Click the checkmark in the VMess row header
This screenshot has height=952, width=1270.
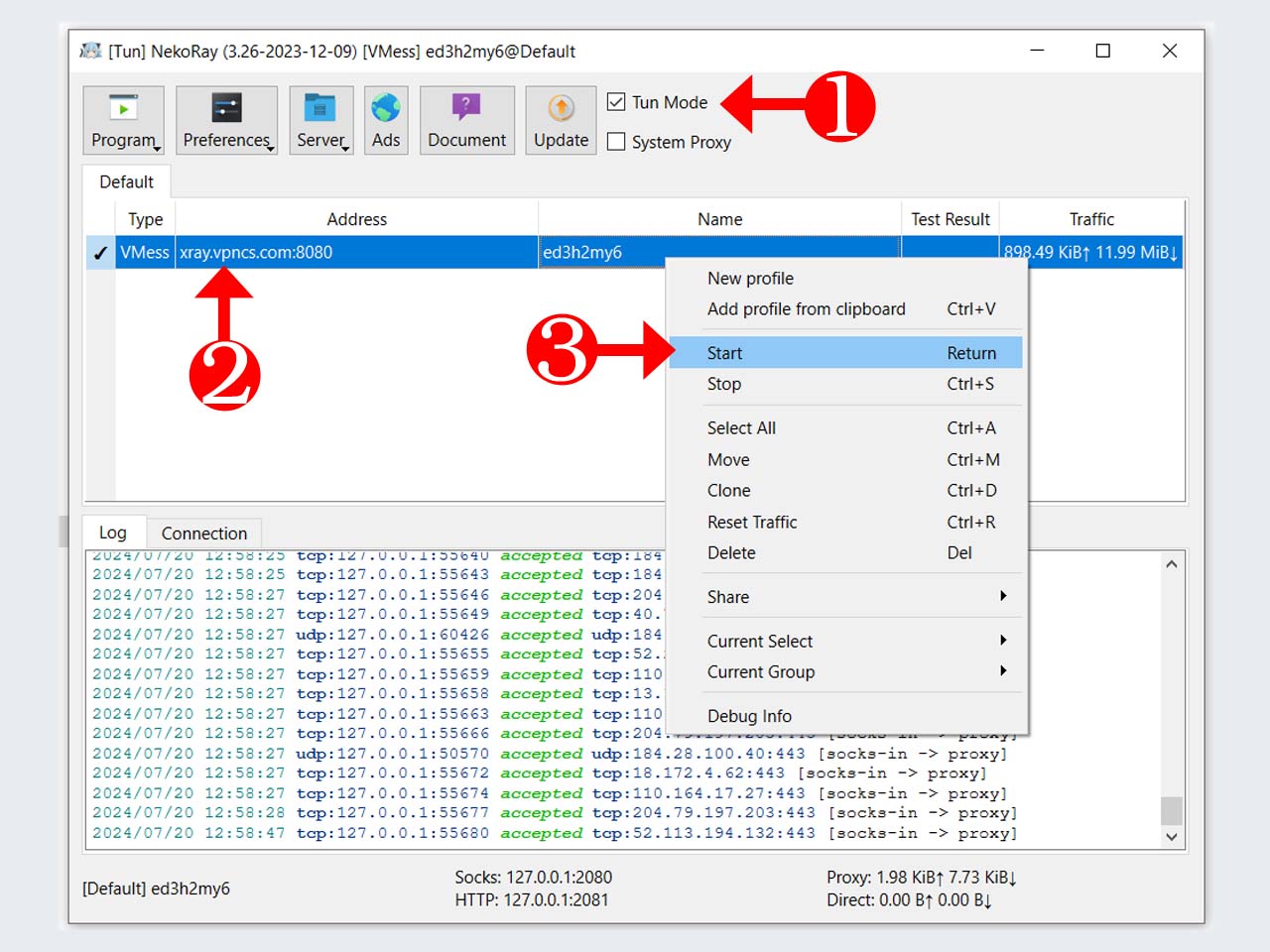coord(100,253)
